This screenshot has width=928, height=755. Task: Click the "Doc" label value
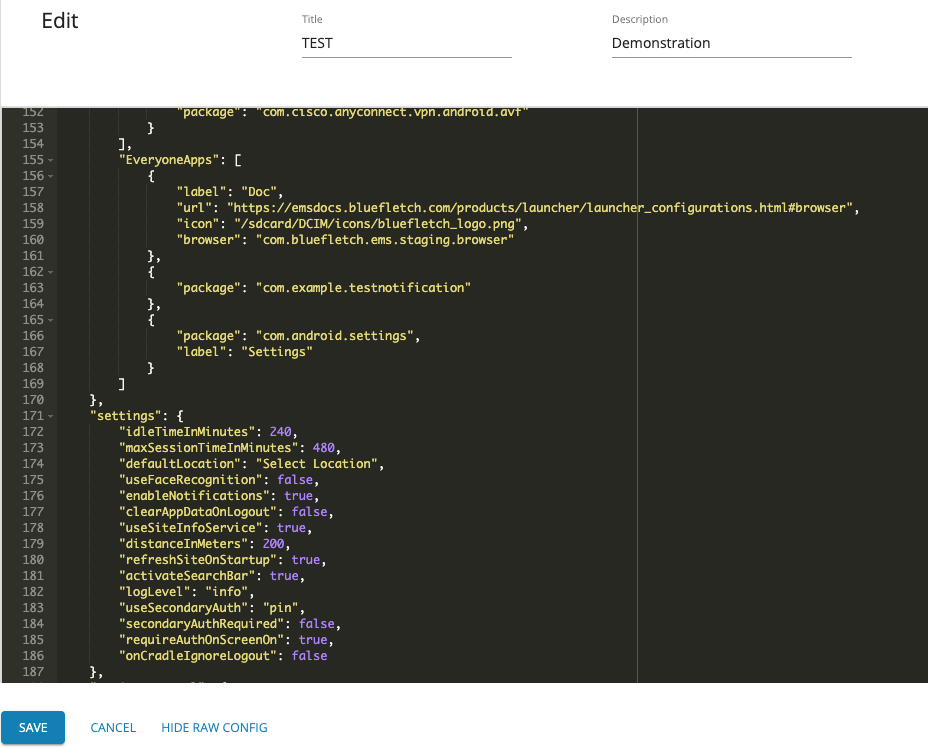[x=259, y=192]
